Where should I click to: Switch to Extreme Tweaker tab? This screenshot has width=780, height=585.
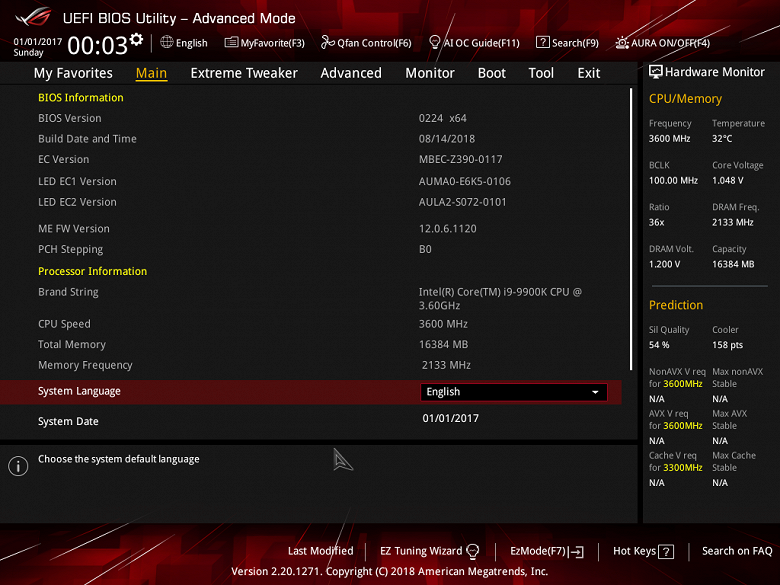(244, 73)
